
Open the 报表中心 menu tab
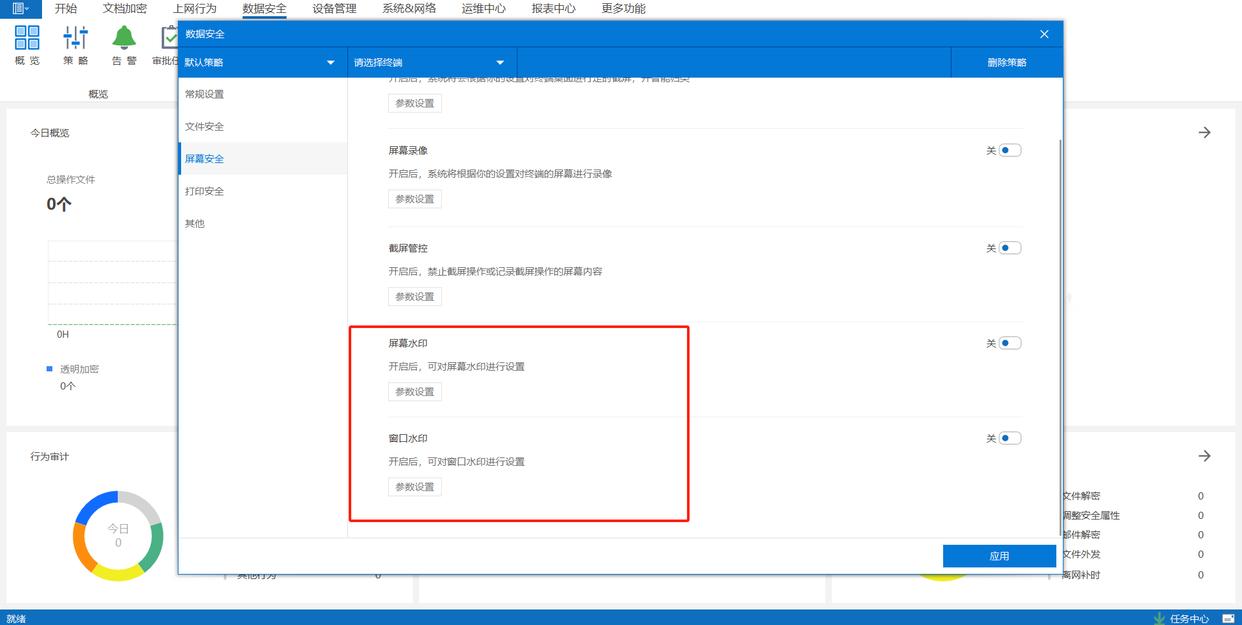553,8
